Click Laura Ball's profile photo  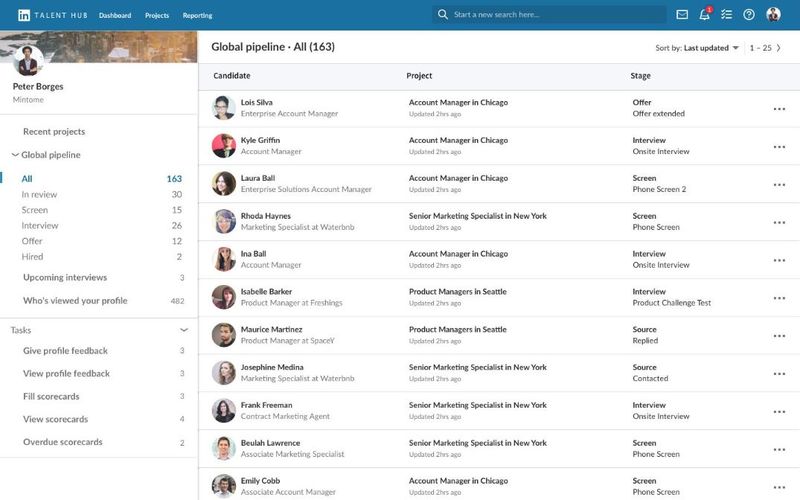(x=224, y=184)
